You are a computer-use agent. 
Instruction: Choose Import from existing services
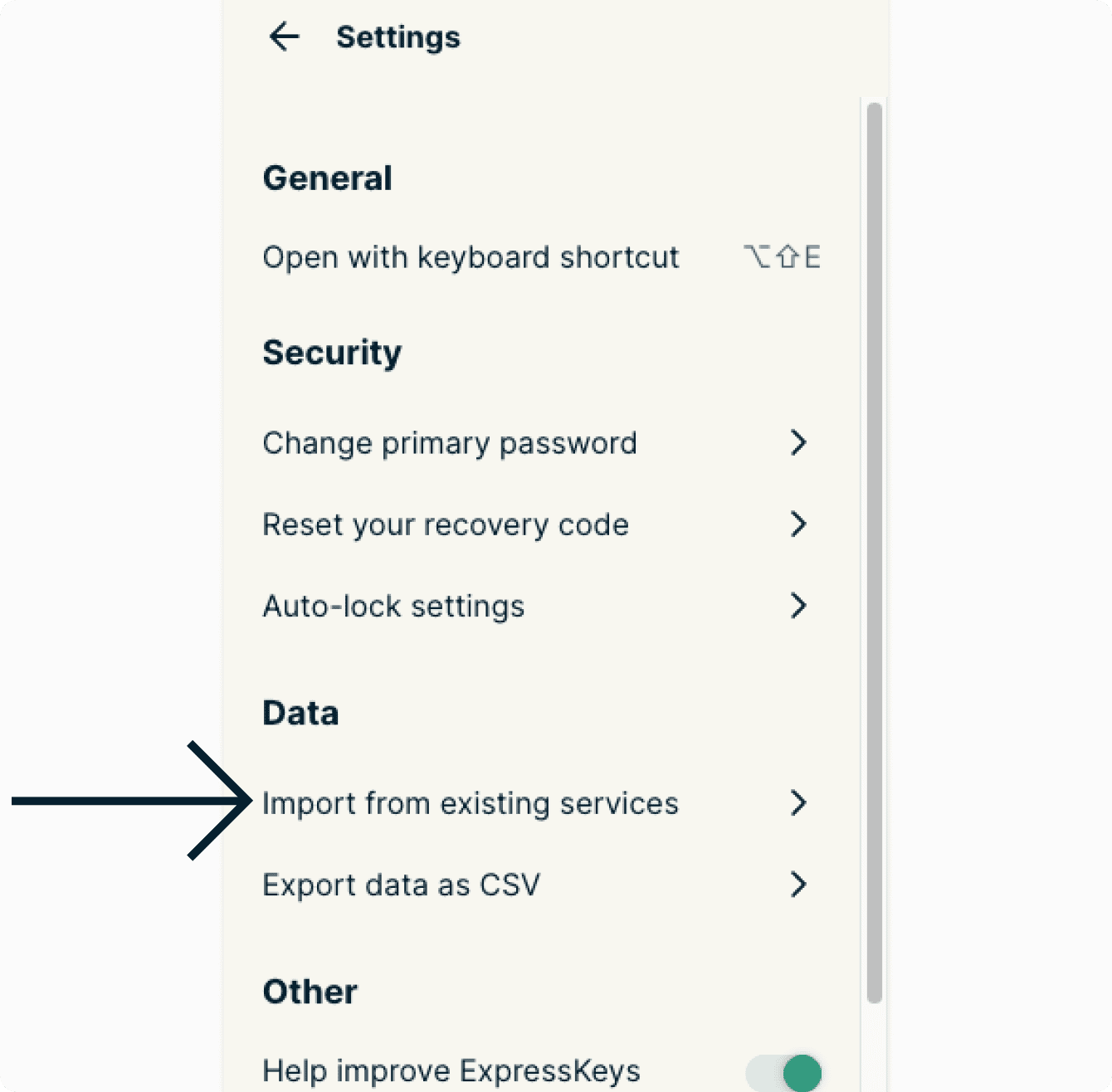pyautogui.click(x=470, y=803)
